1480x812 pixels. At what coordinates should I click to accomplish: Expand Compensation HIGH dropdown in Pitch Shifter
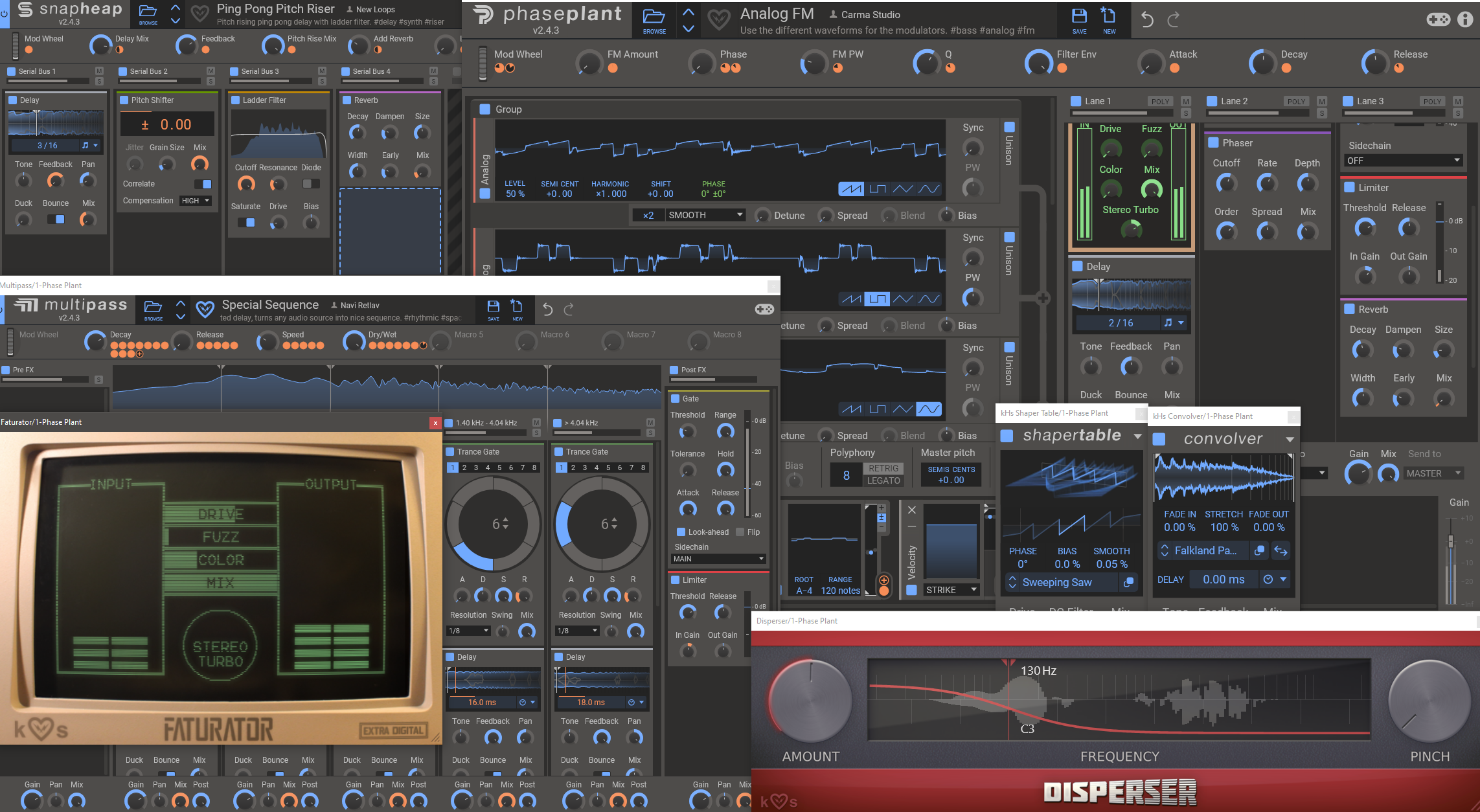click(196, 201)
